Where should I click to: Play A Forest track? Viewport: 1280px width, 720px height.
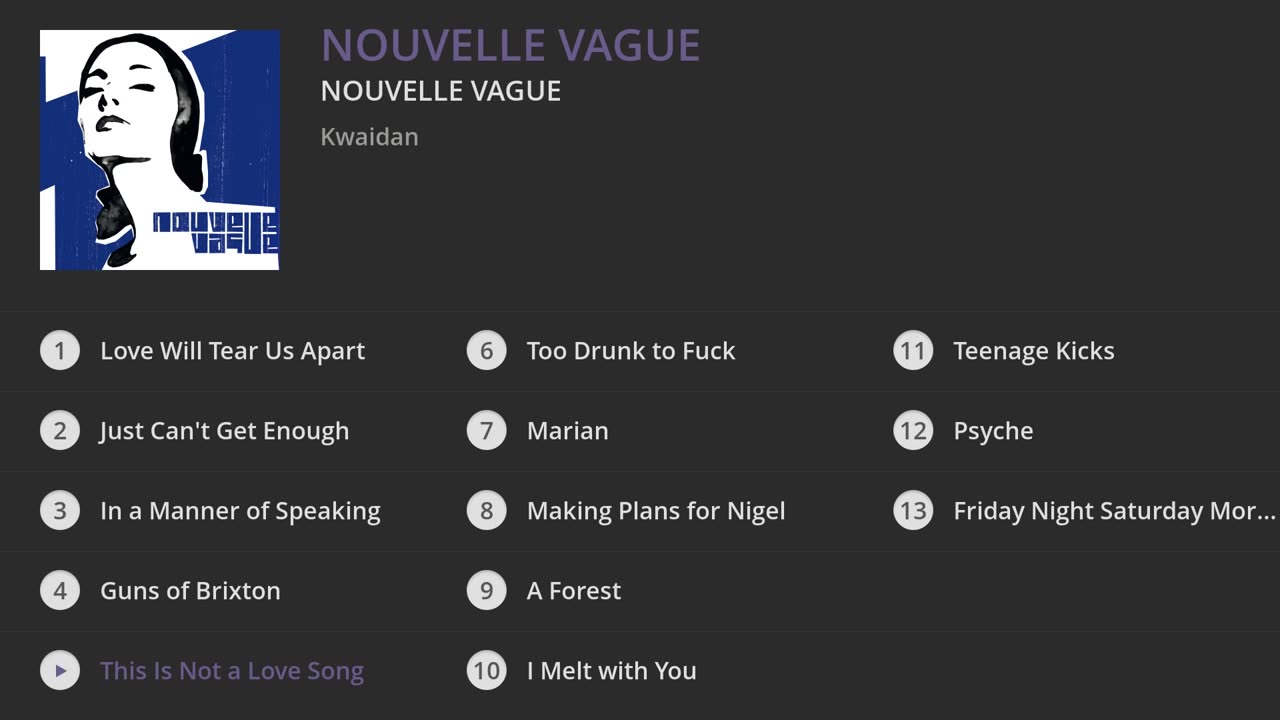(x=574, y=591)
